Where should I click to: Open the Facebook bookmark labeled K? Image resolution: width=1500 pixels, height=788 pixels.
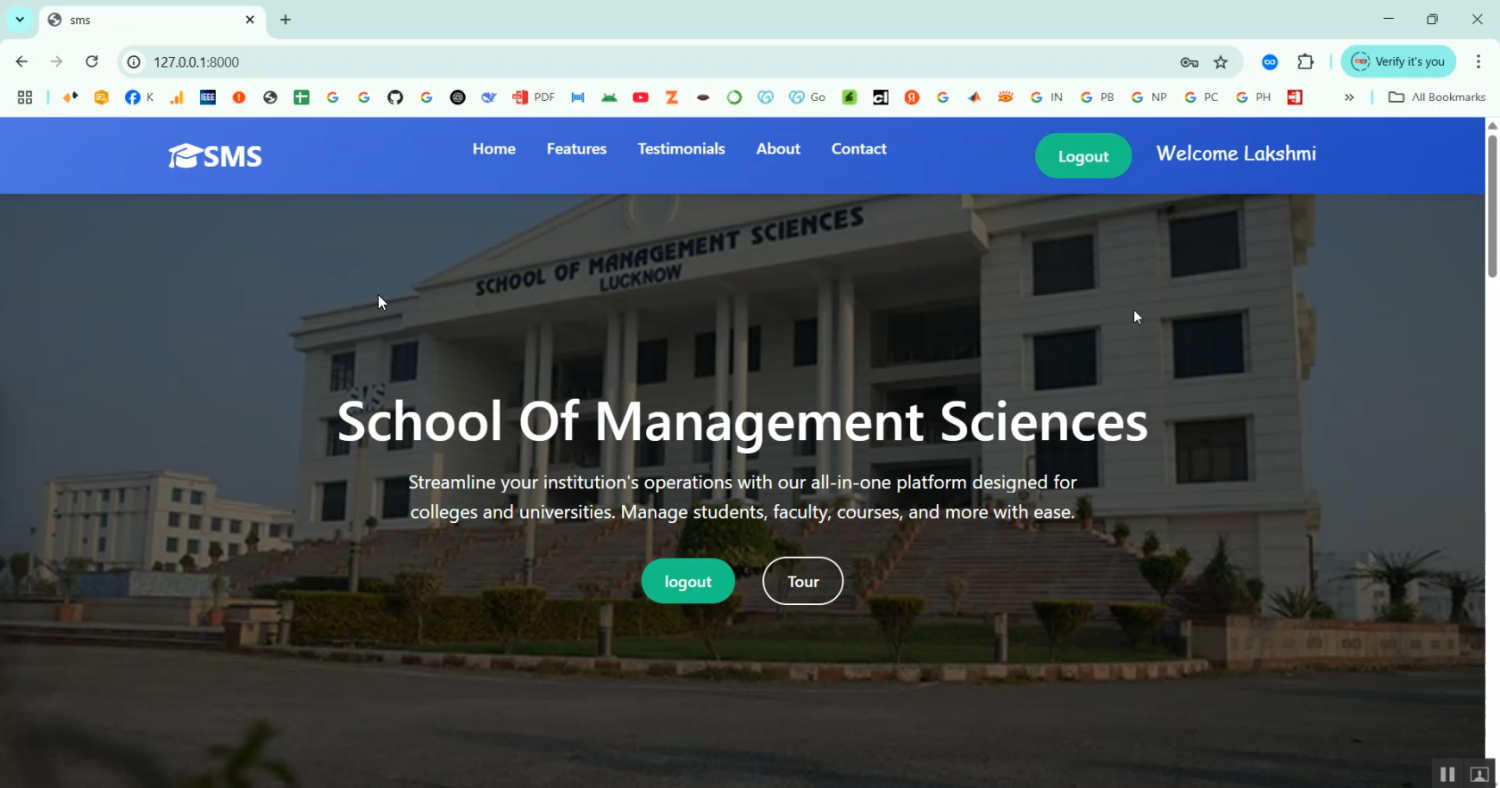tap(139, 97)
